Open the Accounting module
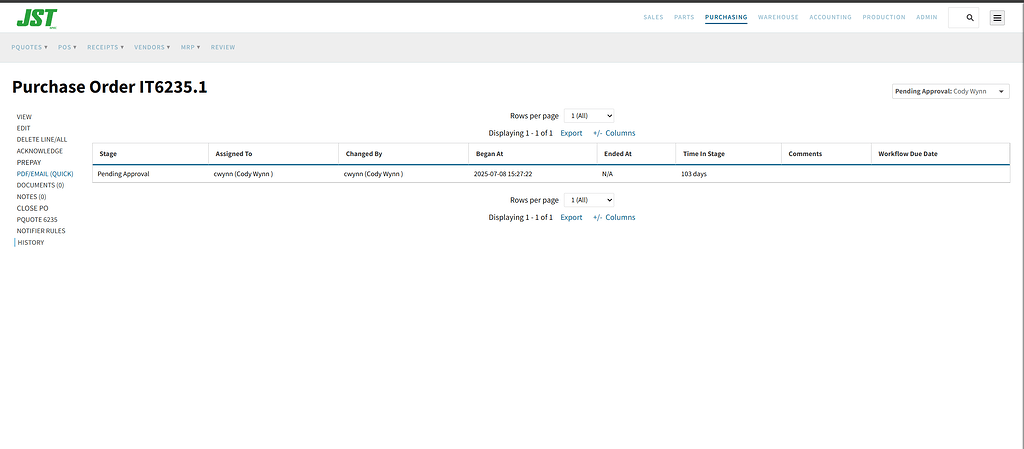1024x449 pixels. coord(830,18)
